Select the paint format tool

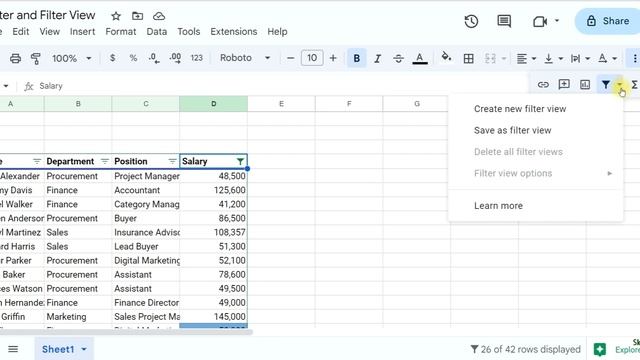[x=36, y=58]
